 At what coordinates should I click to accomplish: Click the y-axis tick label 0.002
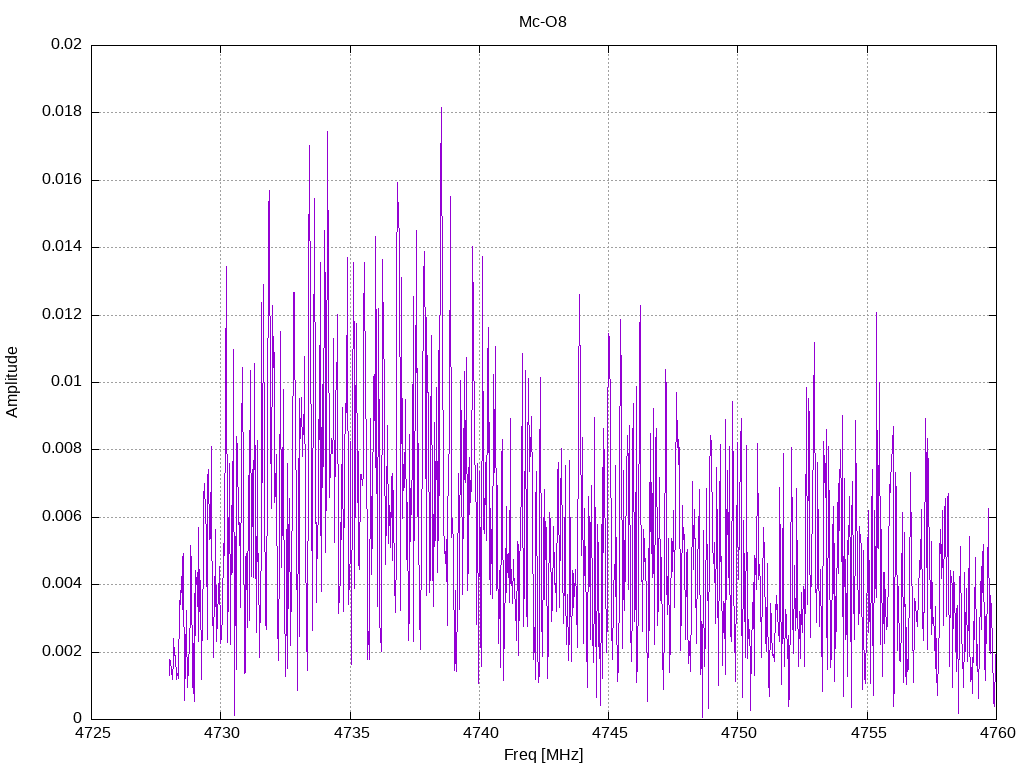[x=62, y=651]
